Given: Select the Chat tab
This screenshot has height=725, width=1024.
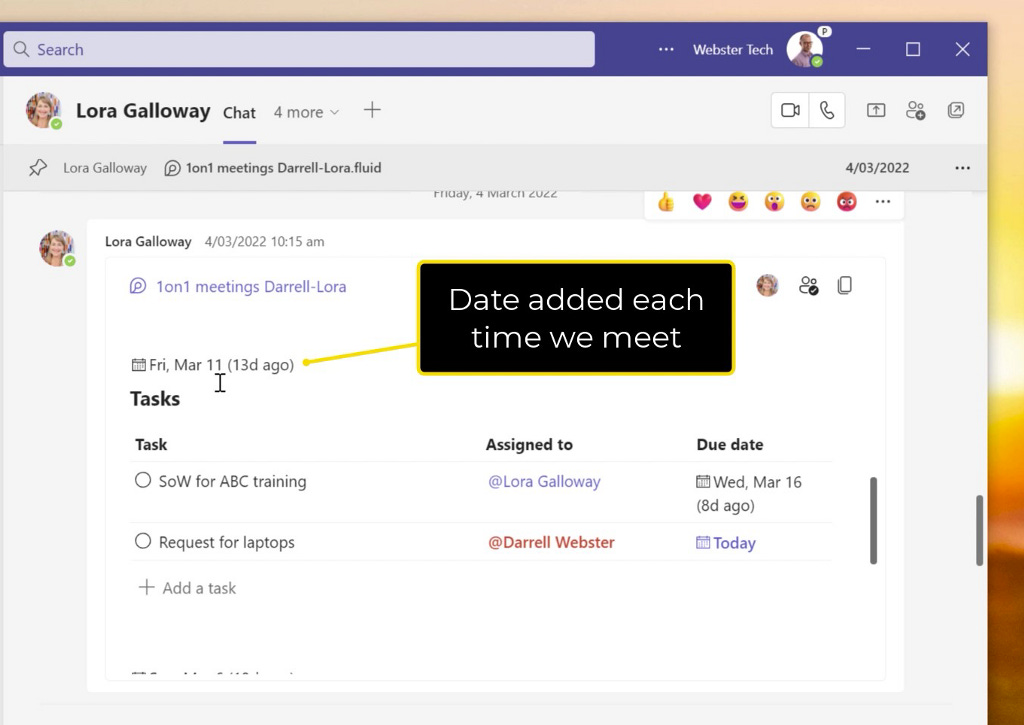Looking at the screenshot, I should coord(239,113).
